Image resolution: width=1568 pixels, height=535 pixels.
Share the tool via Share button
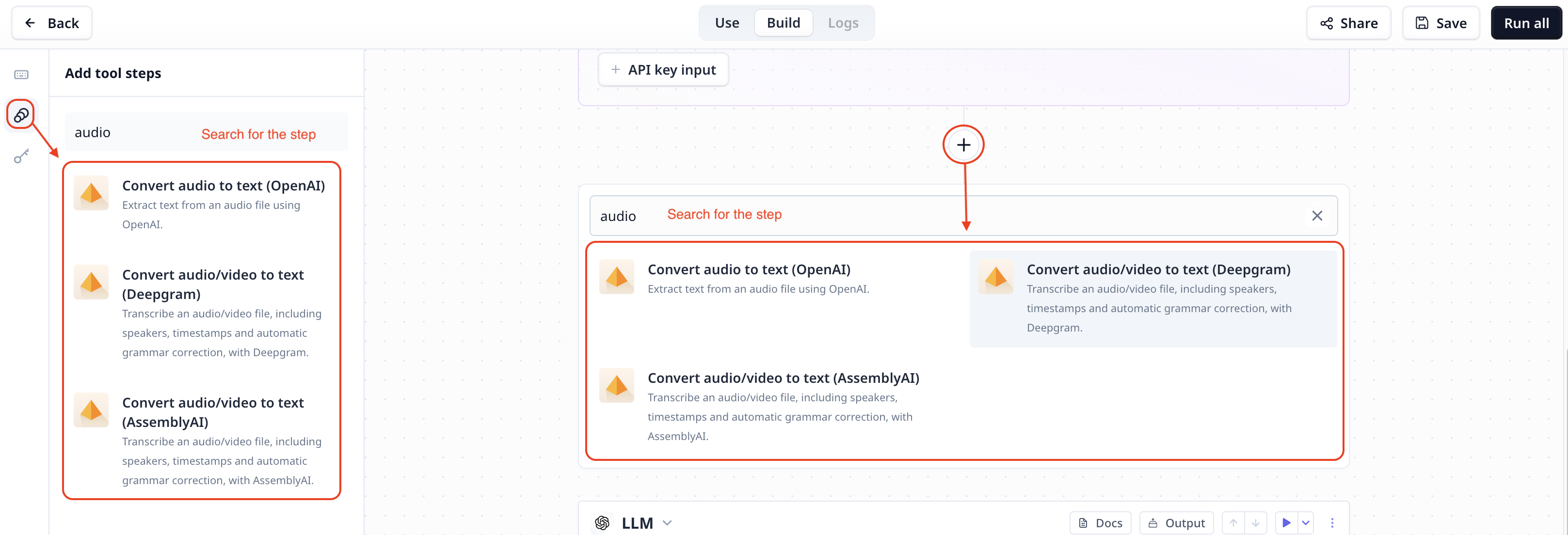1348,23
